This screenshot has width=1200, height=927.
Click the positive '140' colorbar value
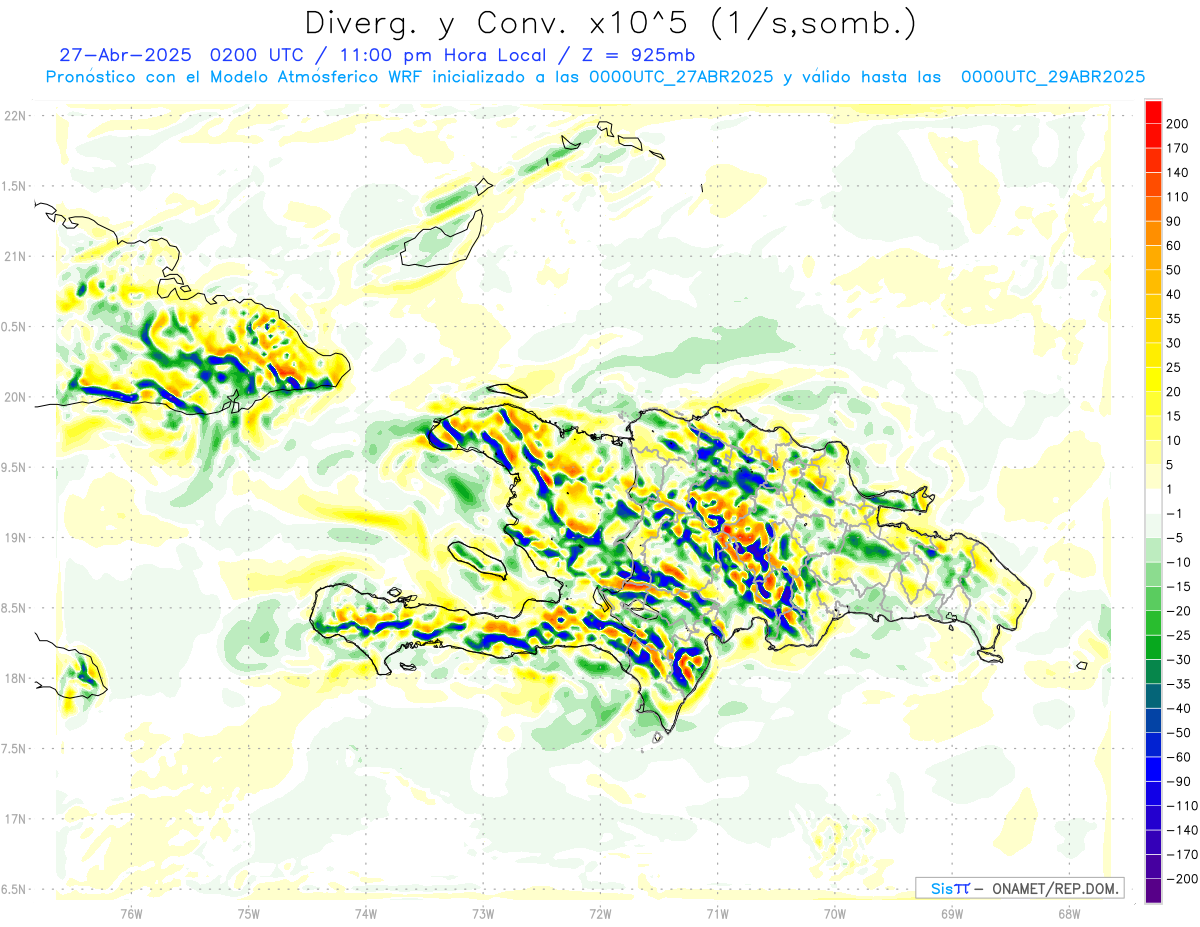point(1178,172)
